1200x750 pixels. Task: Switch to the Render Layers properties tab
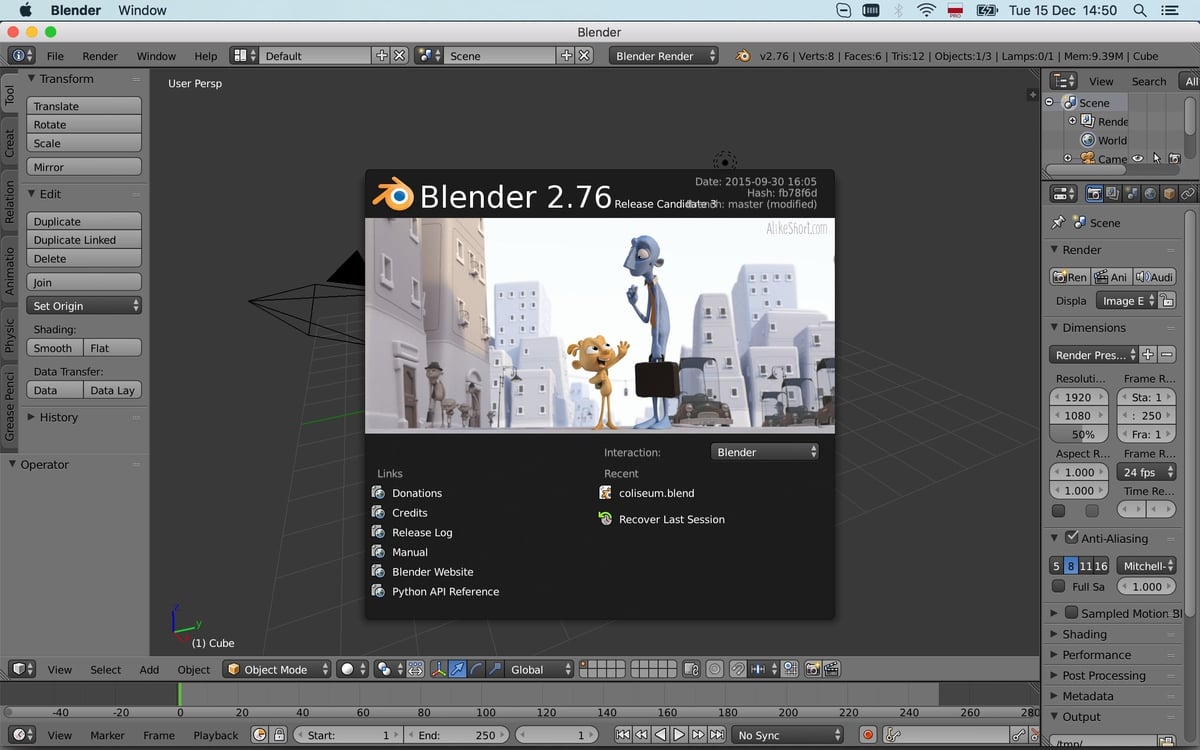1113,193
